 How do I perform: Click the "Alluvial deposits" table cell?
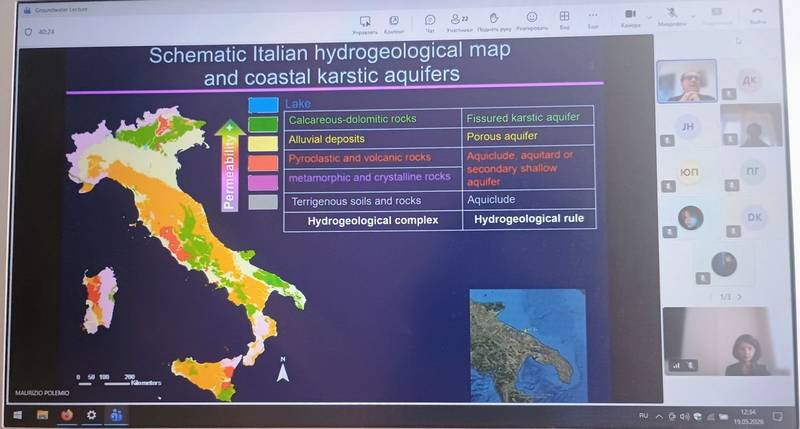tap(372, 139)
